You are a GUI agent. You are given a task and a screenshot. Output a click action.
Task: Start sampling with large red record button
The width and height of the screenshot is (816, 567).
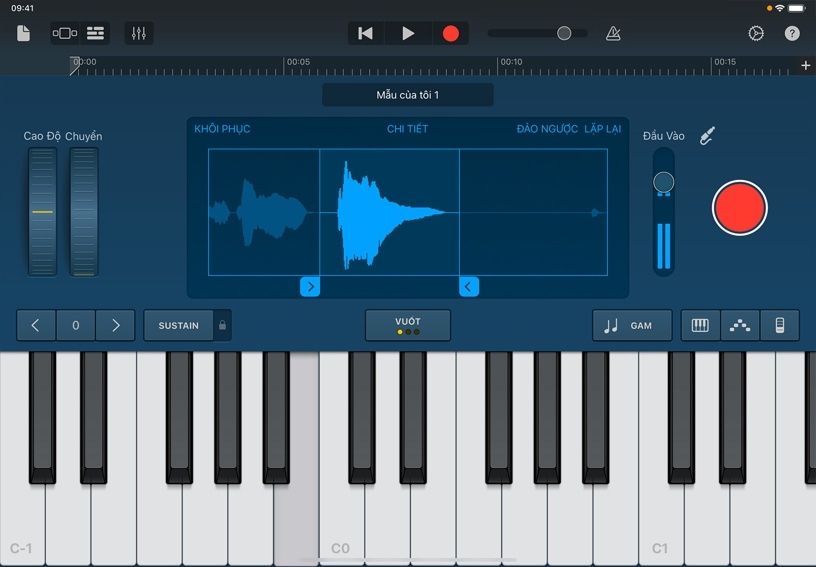pos(739,208)
